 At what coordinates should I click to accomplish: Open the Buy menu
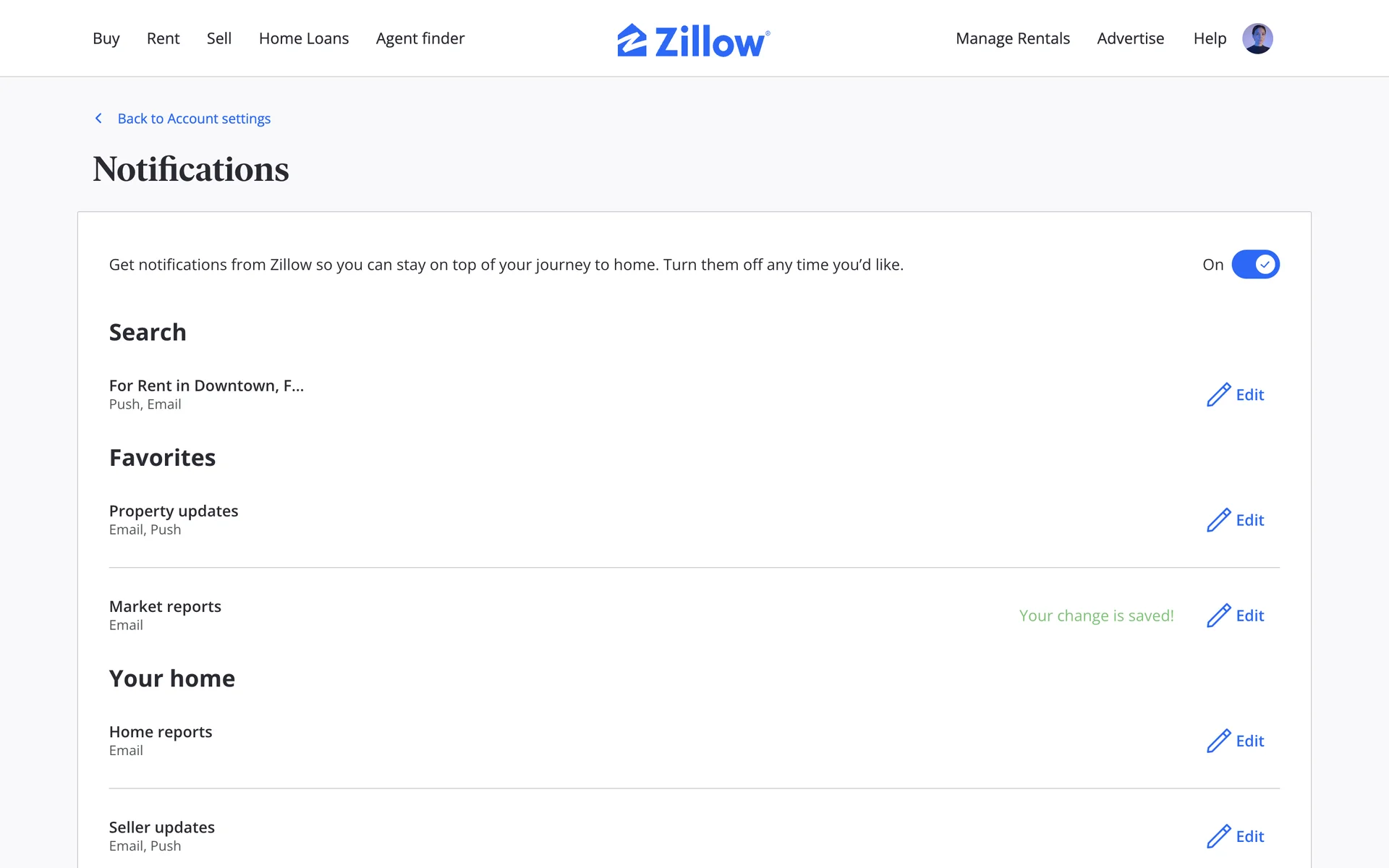pos(106,38)
